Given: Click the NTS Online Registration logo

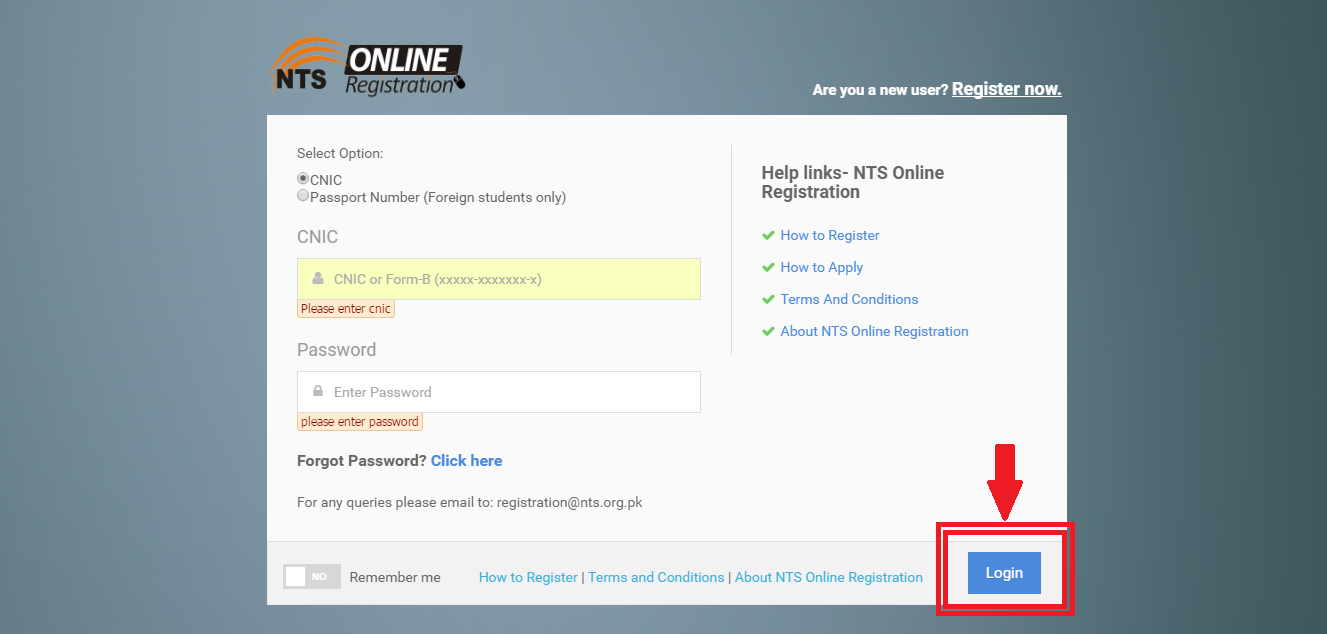Looking at the screenshot, I should [x=369, y=68].
